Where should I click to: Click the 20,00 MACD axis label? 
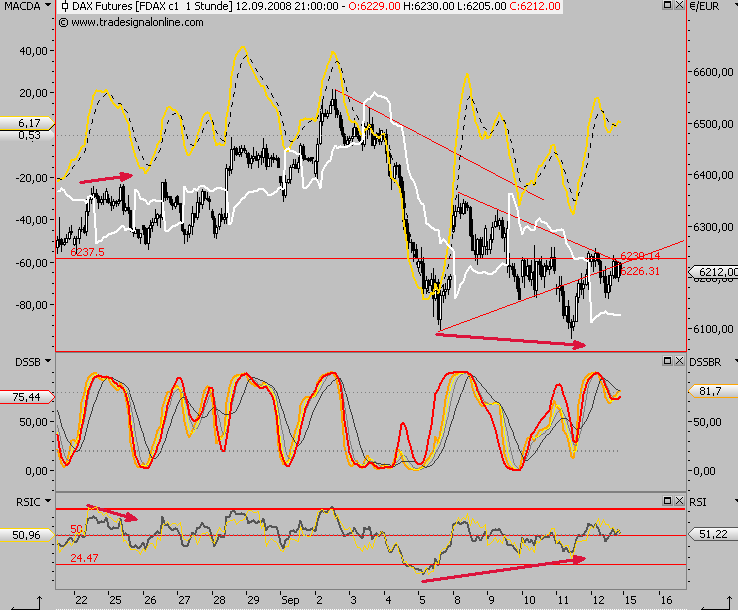33,93
